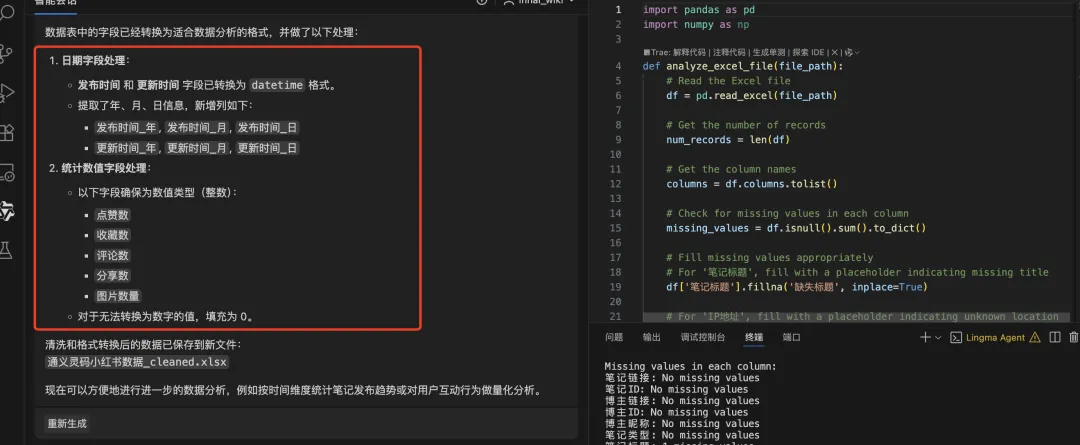Click the comment '# Get the column names'
Image resolution: width=1080 pixels, height=445 pixels.
coord(731,169)
